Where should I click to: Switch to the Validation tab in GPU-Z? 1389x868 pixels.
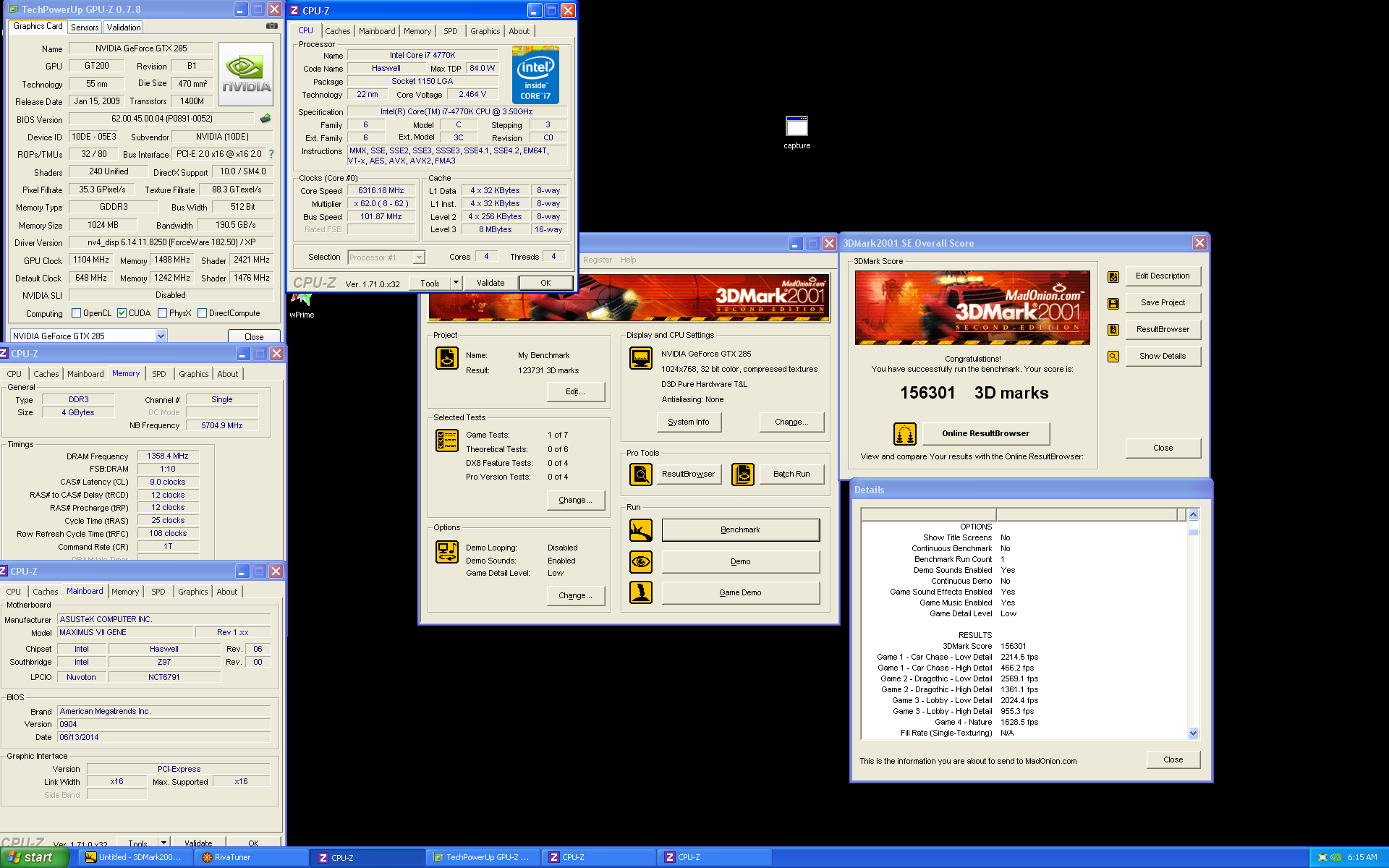(124, 27)
